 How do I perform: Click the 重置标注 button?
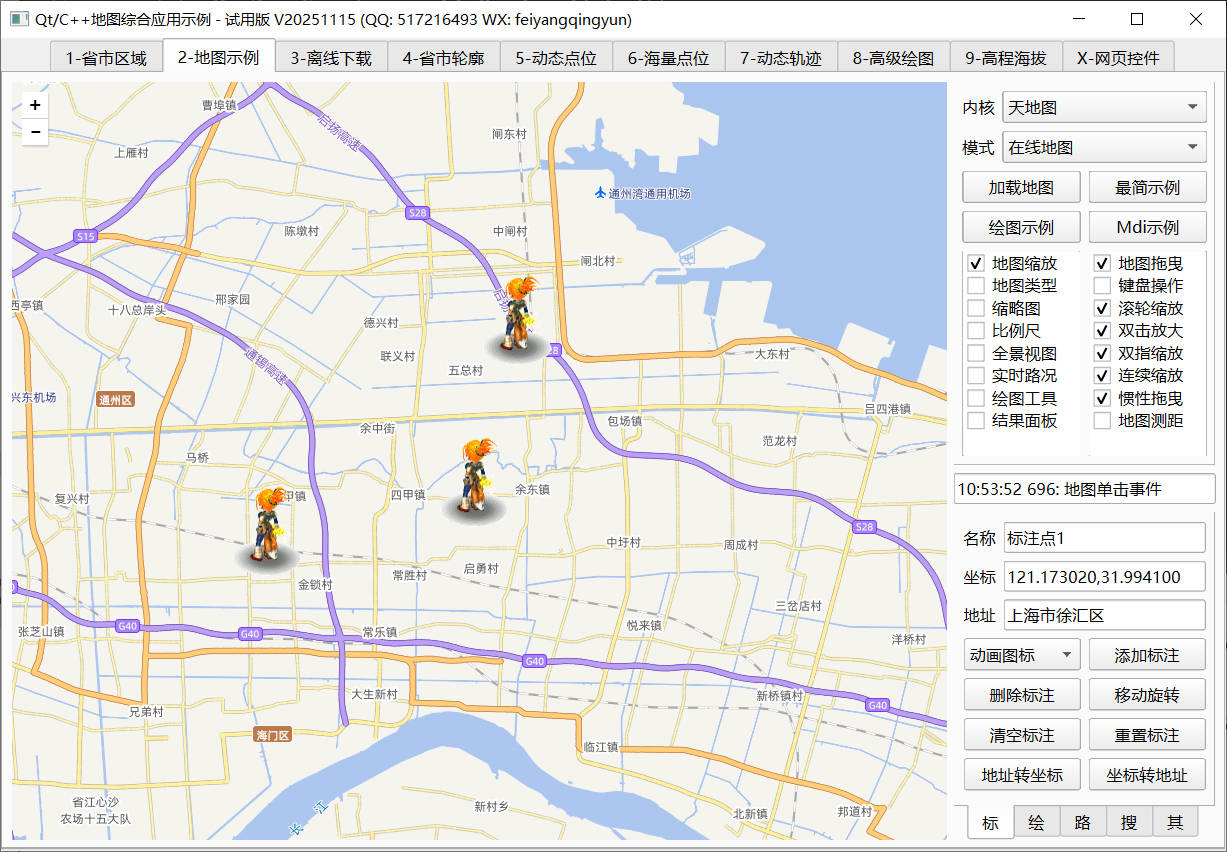coord(1147,735)
